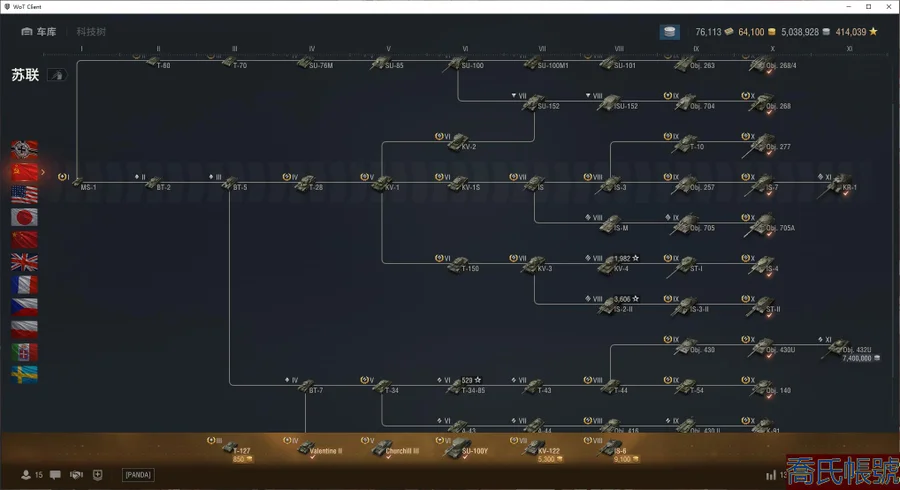The width and height of the screenshot is (900, 490).
Task: Go to the 车库 garage tab
Action: point(39,32)
